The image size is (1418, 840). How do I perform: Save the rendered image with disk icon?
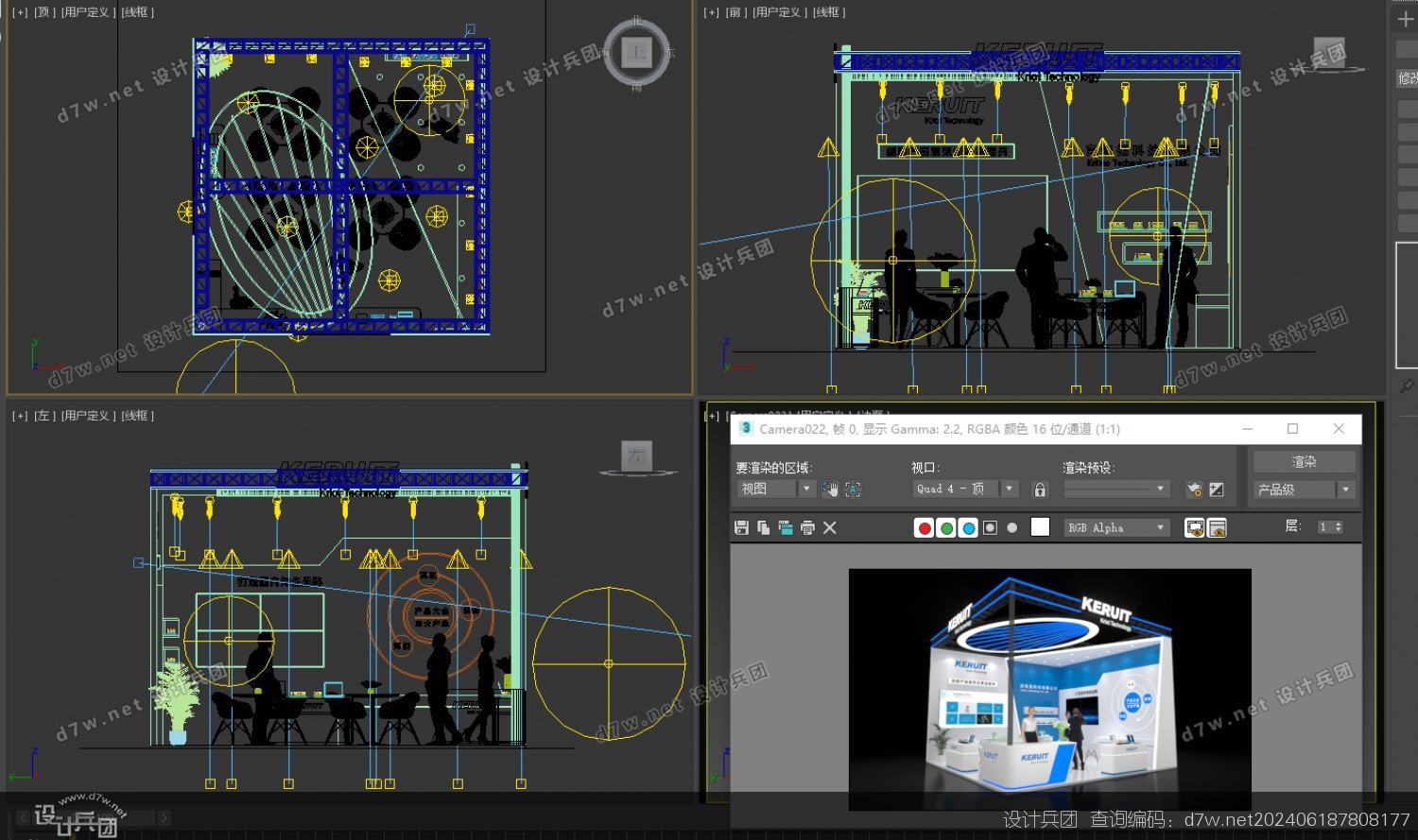point(741,528)
